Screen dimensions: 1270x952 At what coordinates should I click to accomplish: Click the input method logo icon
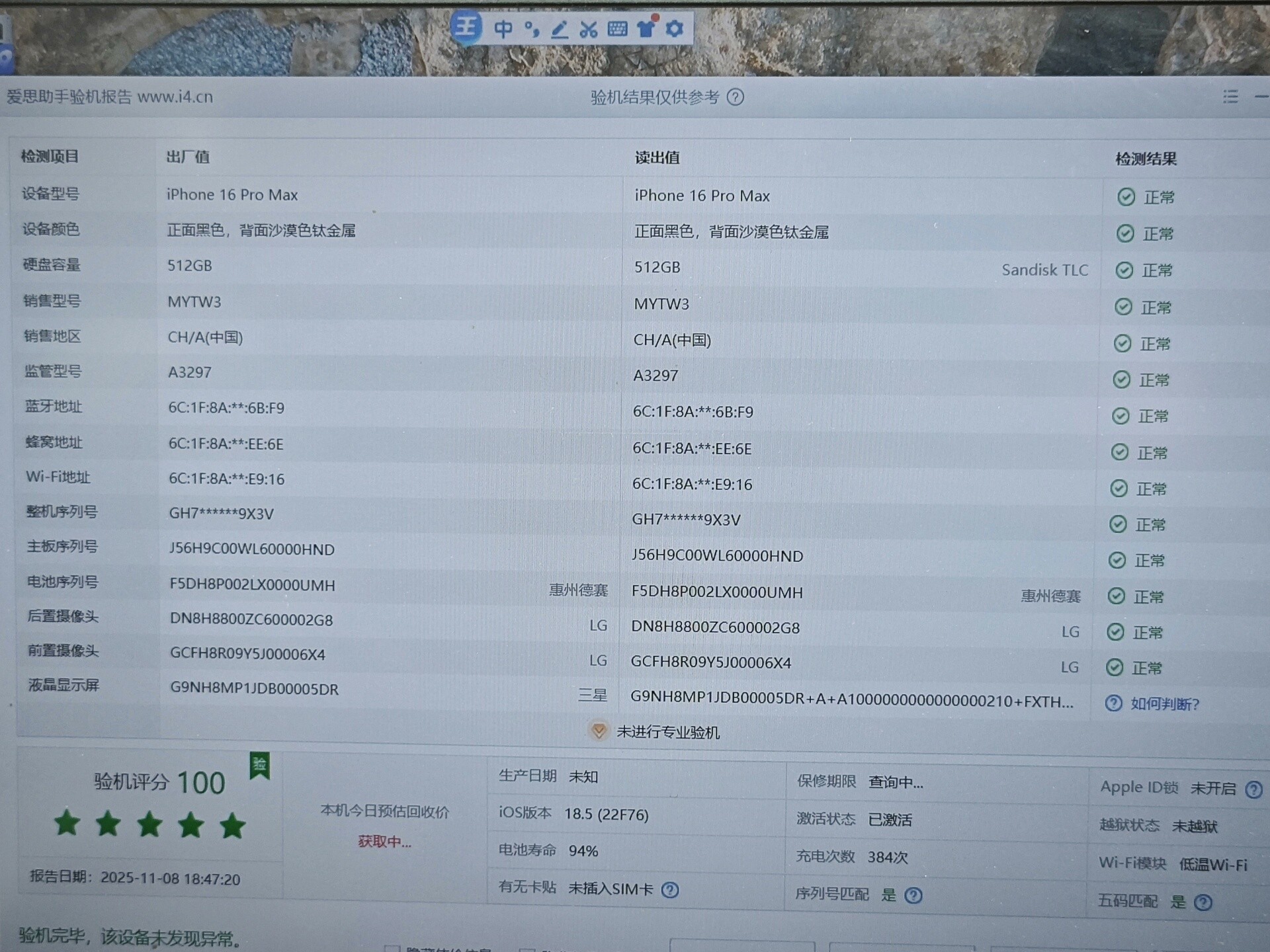pos(466,28)
